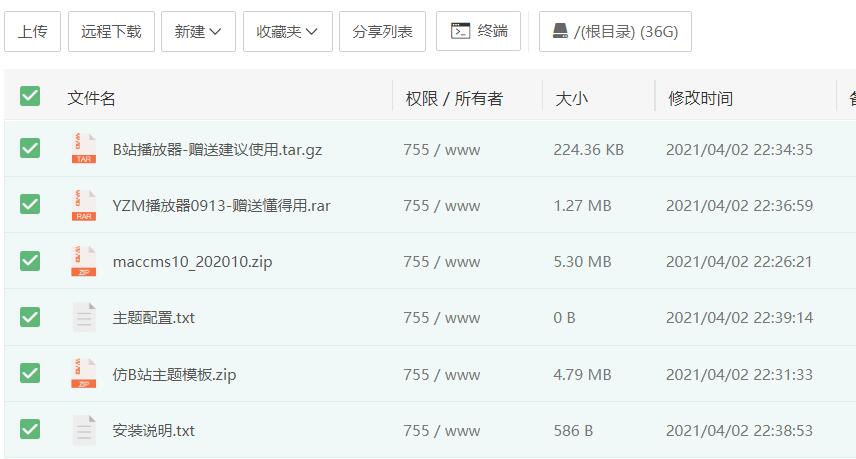Click the text file icon of 安装说明.txt
This screenshot has height=459, width=856.
coord(84,430)
